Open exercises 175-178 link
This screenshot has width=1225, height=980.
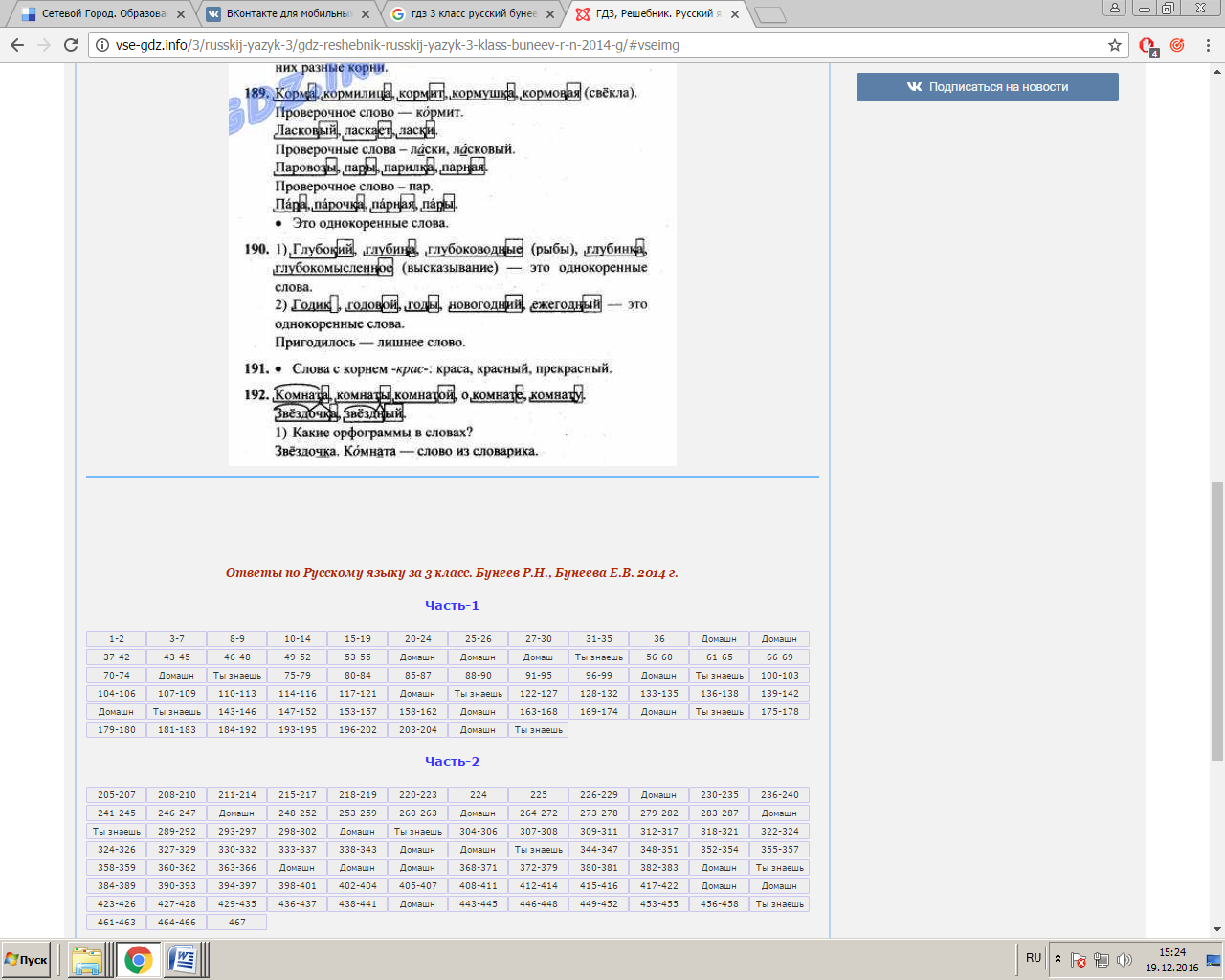pos(779,712)
